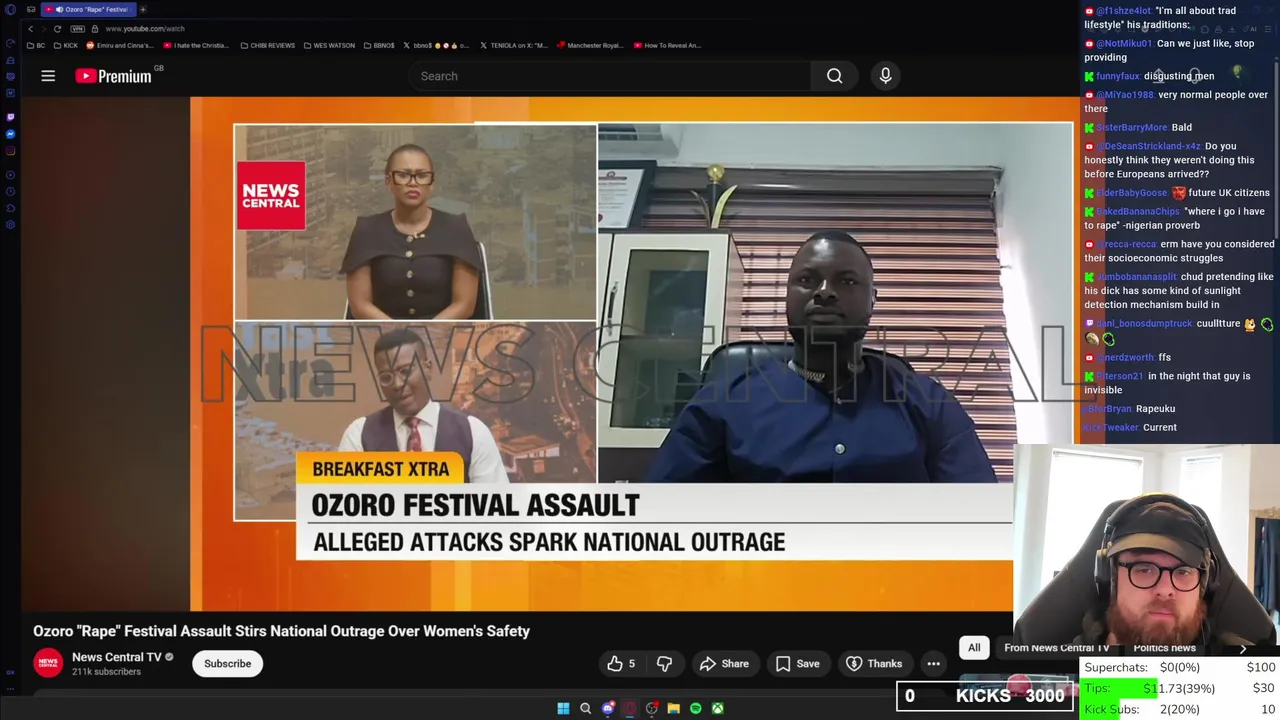
Task: Send a Thanks on the video
Action: point(874,664)
